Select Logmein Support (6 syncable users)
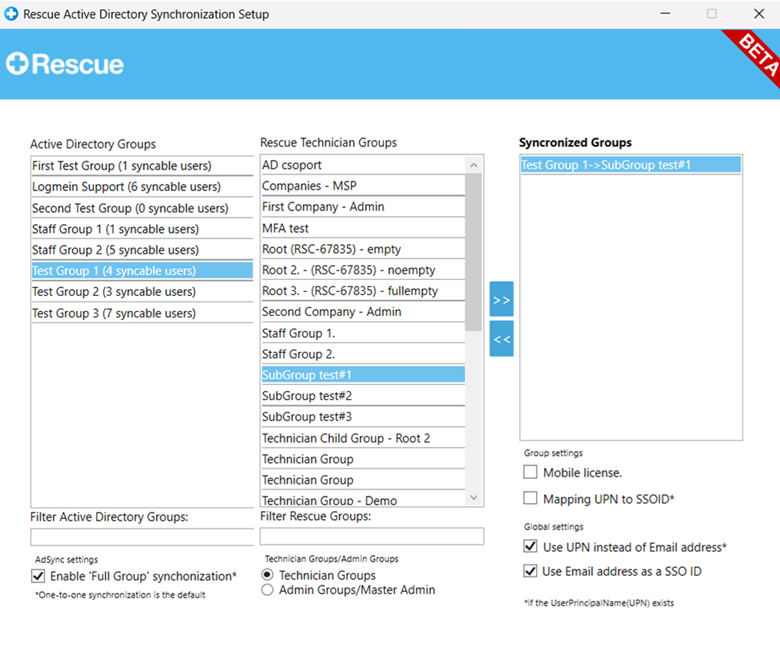Screen dimensions: 780x651 click(x=142, y=186)
